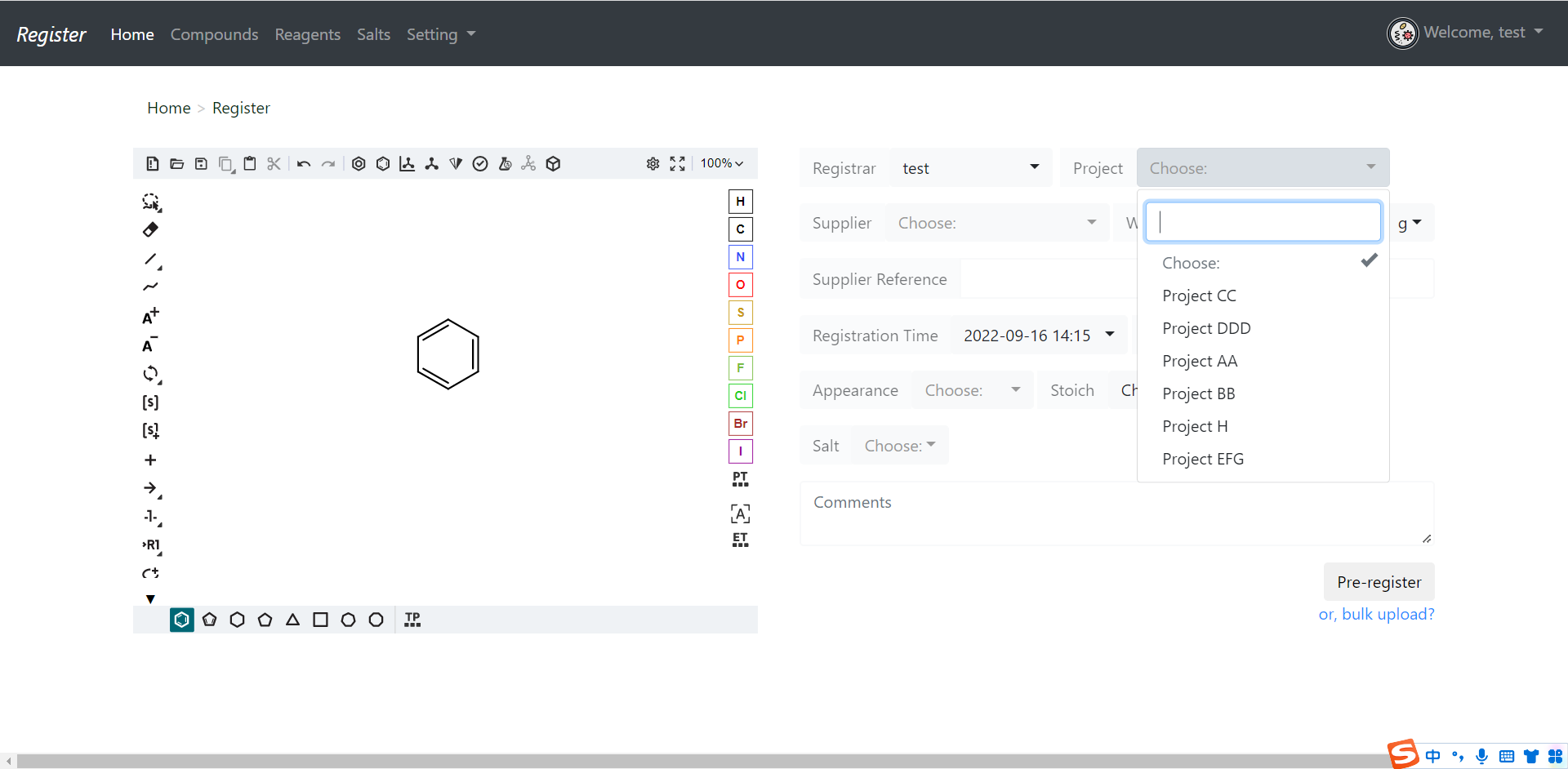Open the Reagents page link

pyautogui.click(x=307, y=34)
